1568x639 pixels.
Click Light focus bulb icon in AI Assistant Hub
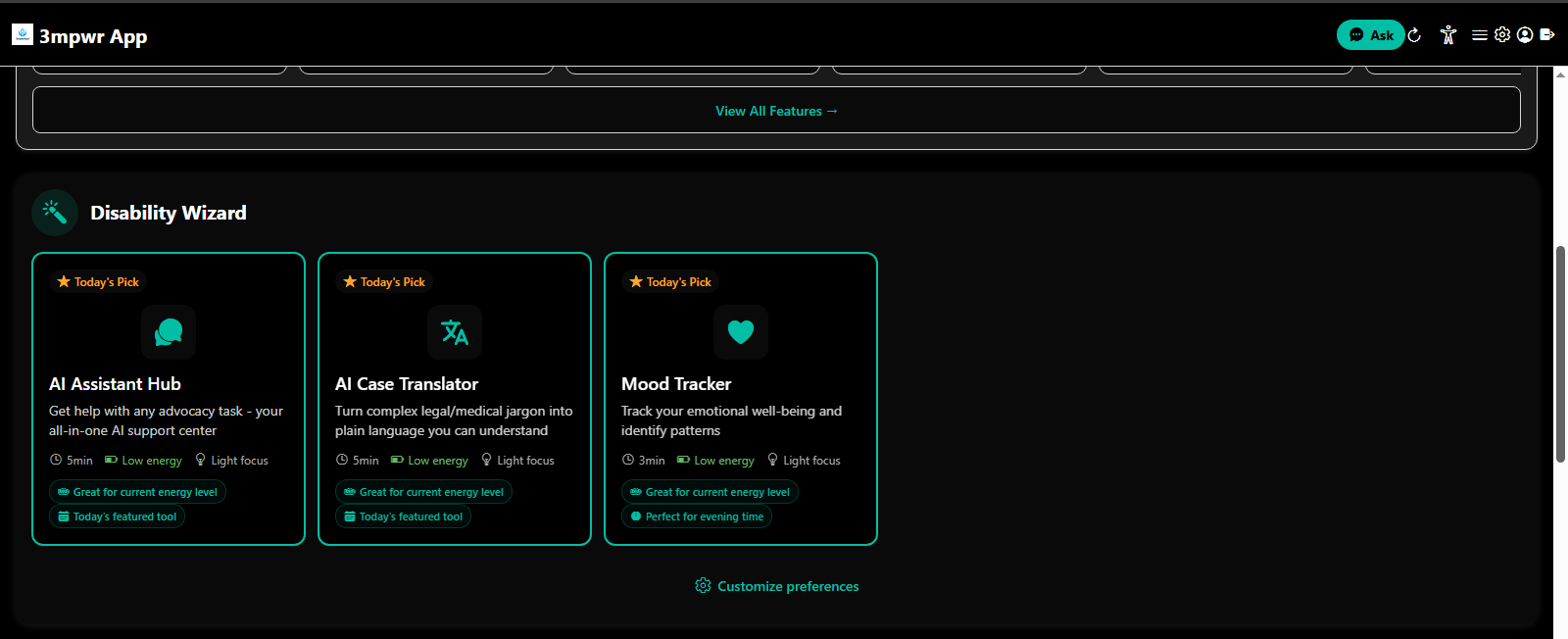200,460
